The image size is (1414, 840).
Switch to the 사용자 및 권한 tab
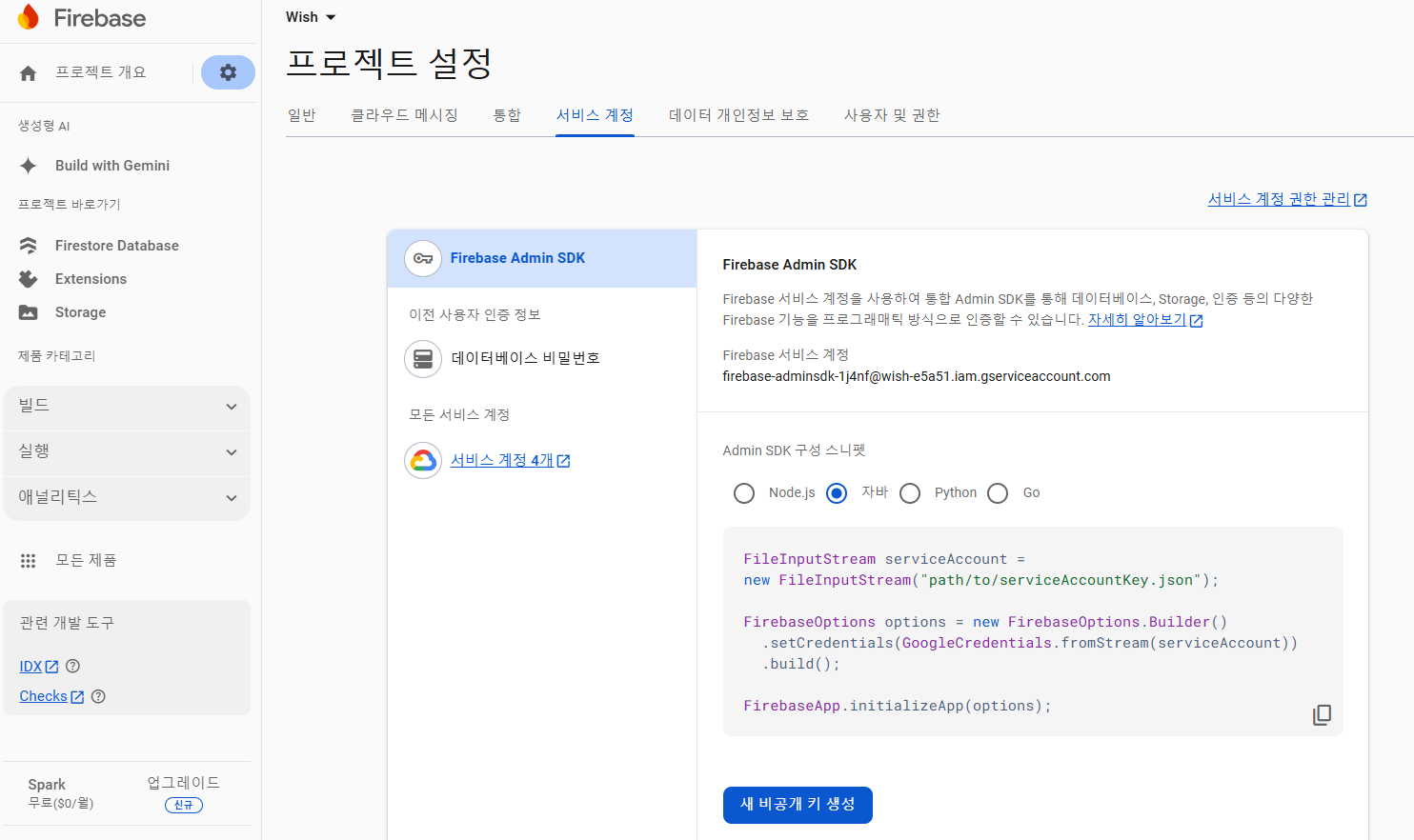click(892, 115)
